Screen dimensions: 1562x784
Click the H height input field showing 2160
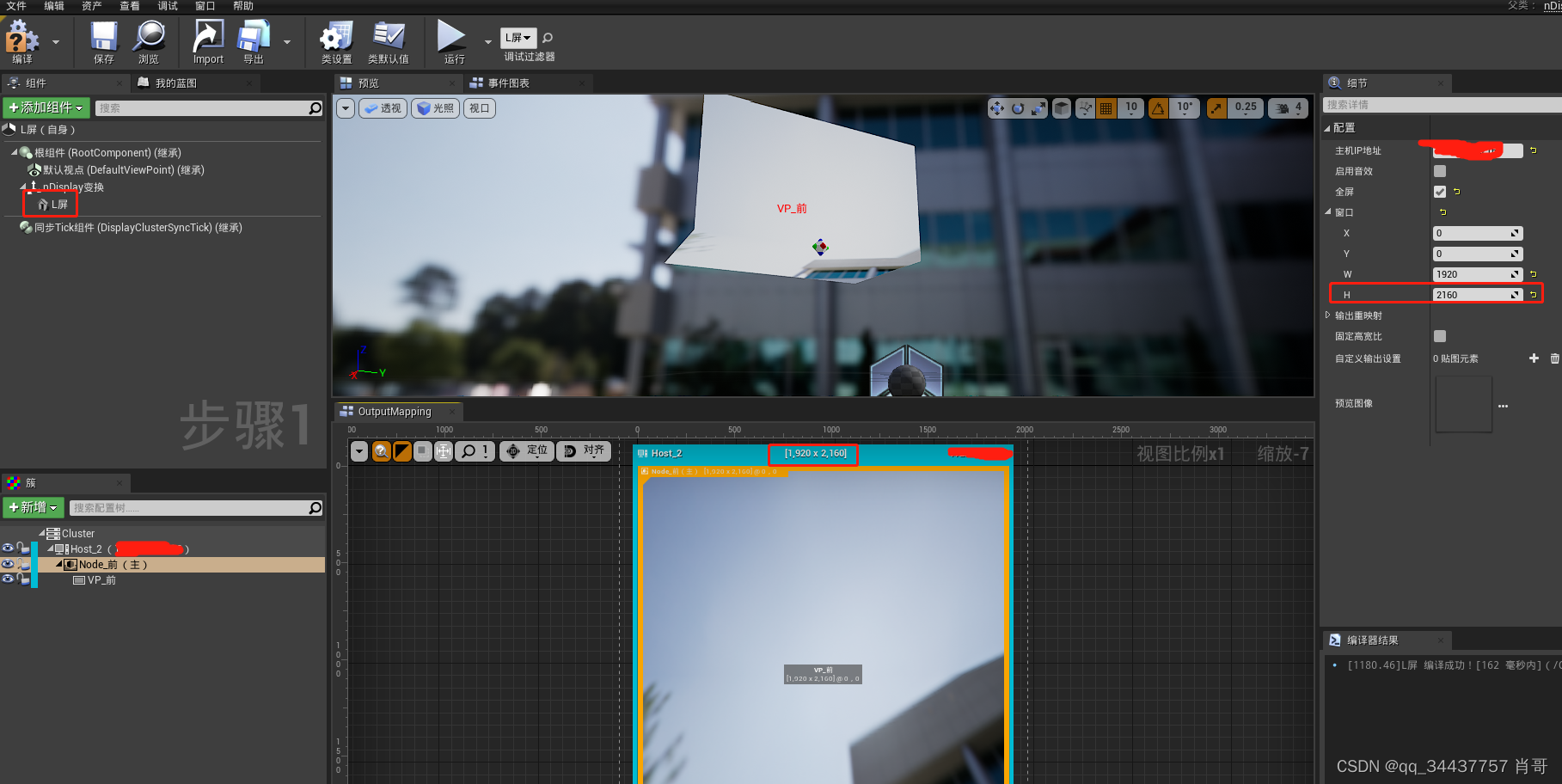point(1474,294)
